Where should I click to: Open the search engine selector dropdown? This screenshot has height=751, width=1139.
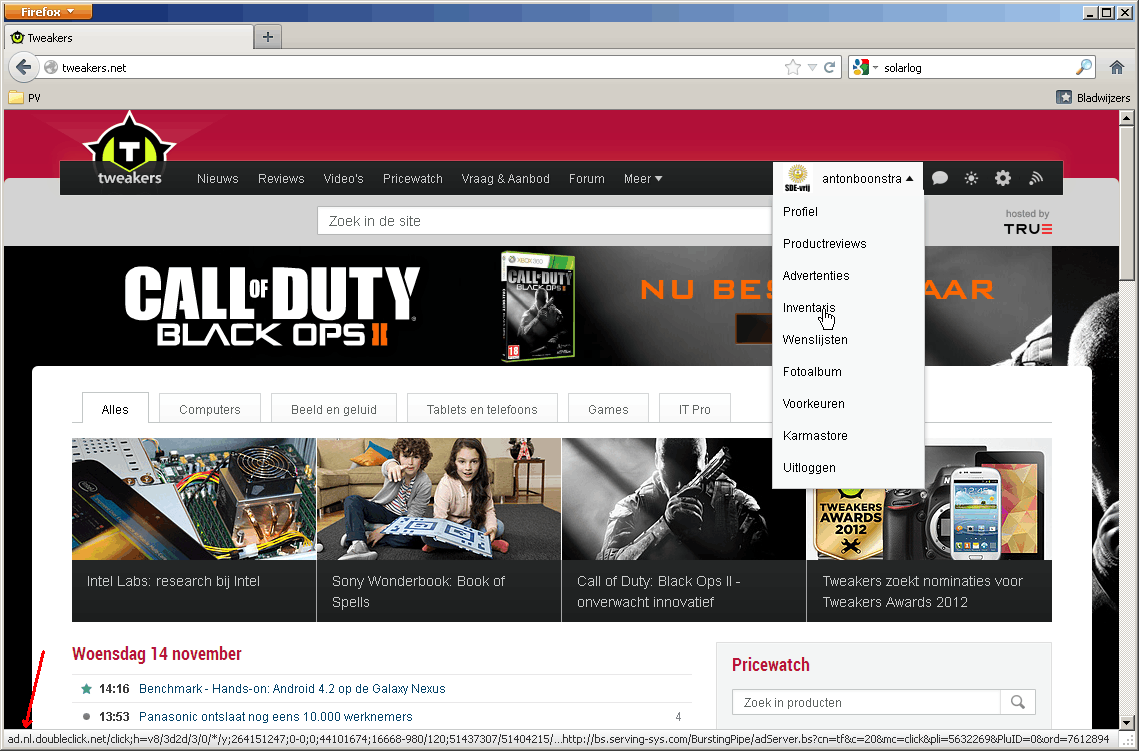(865, 68)
